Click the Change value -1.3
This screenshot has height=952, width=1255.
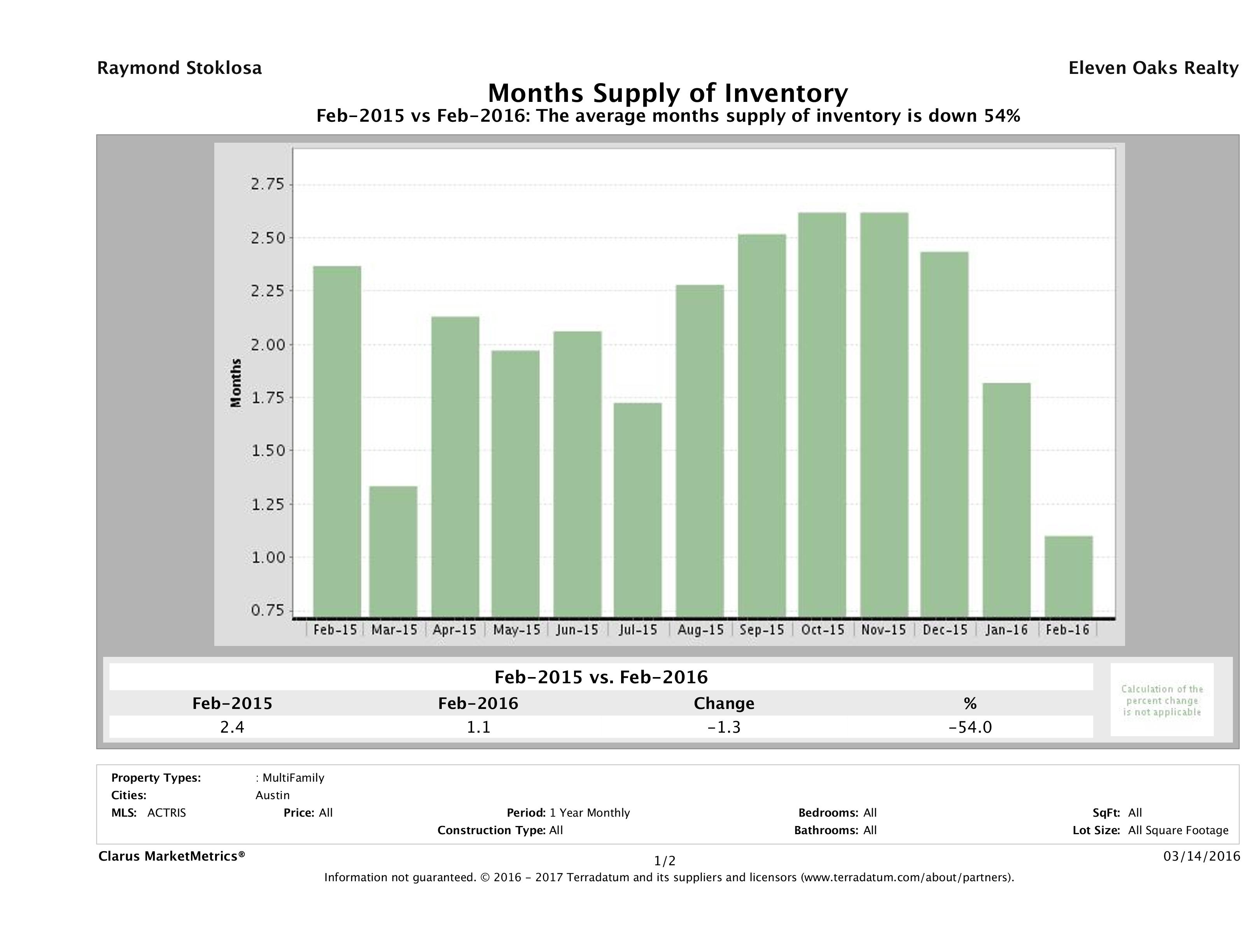tap(724, 727)
